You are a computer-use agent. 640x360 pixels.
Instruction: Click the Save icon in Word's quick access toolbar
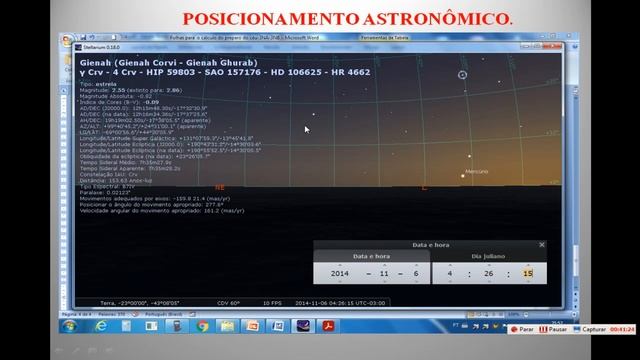pos(83,37)
